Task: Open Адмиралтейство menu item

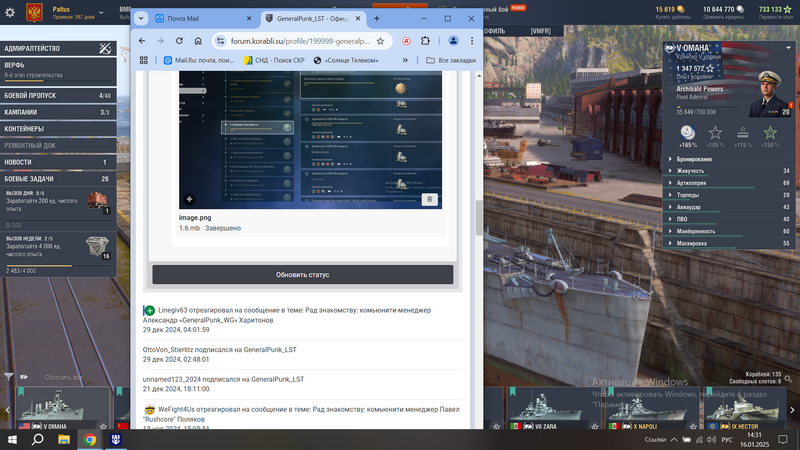Action: click(58, 48)
